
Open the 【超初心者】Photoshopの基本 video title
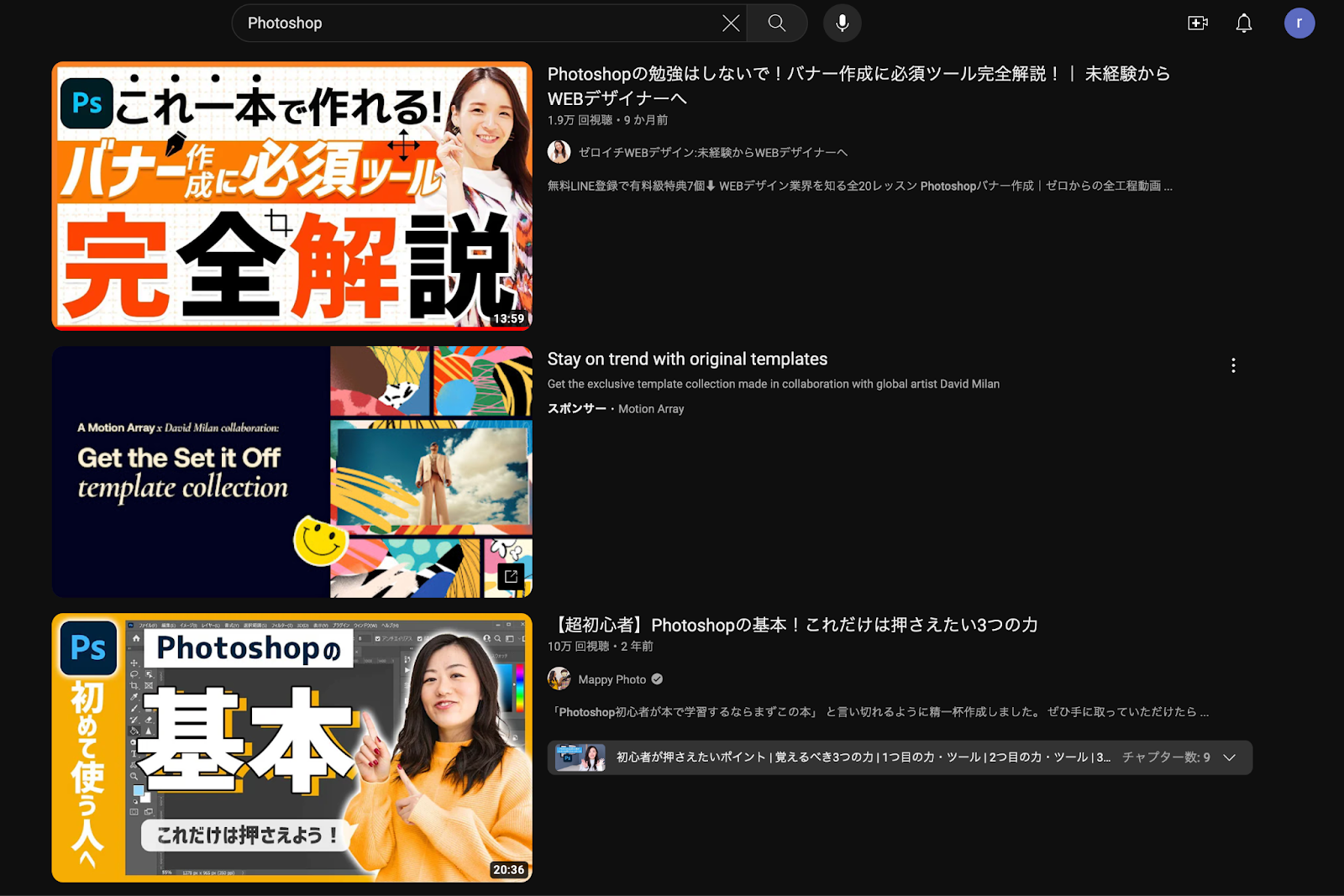pyautogui.click(x=793, y=625)
